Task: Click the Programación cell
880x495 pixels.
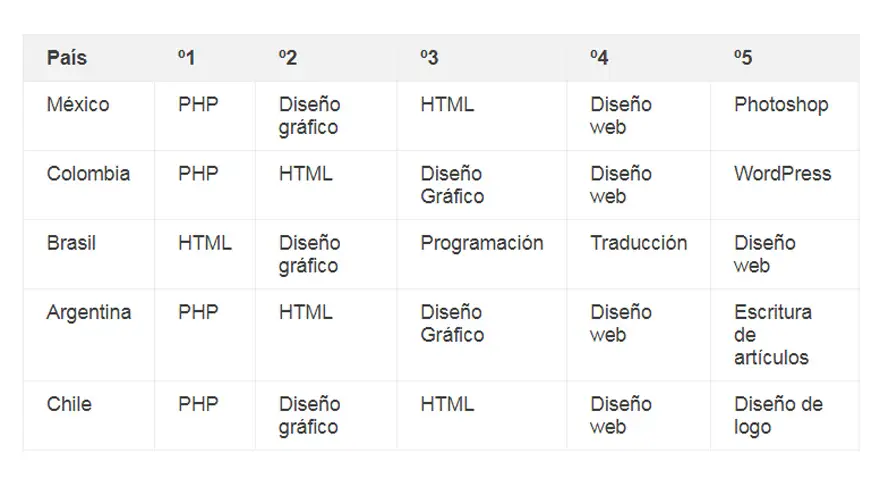Action: (x=482, y=243)
